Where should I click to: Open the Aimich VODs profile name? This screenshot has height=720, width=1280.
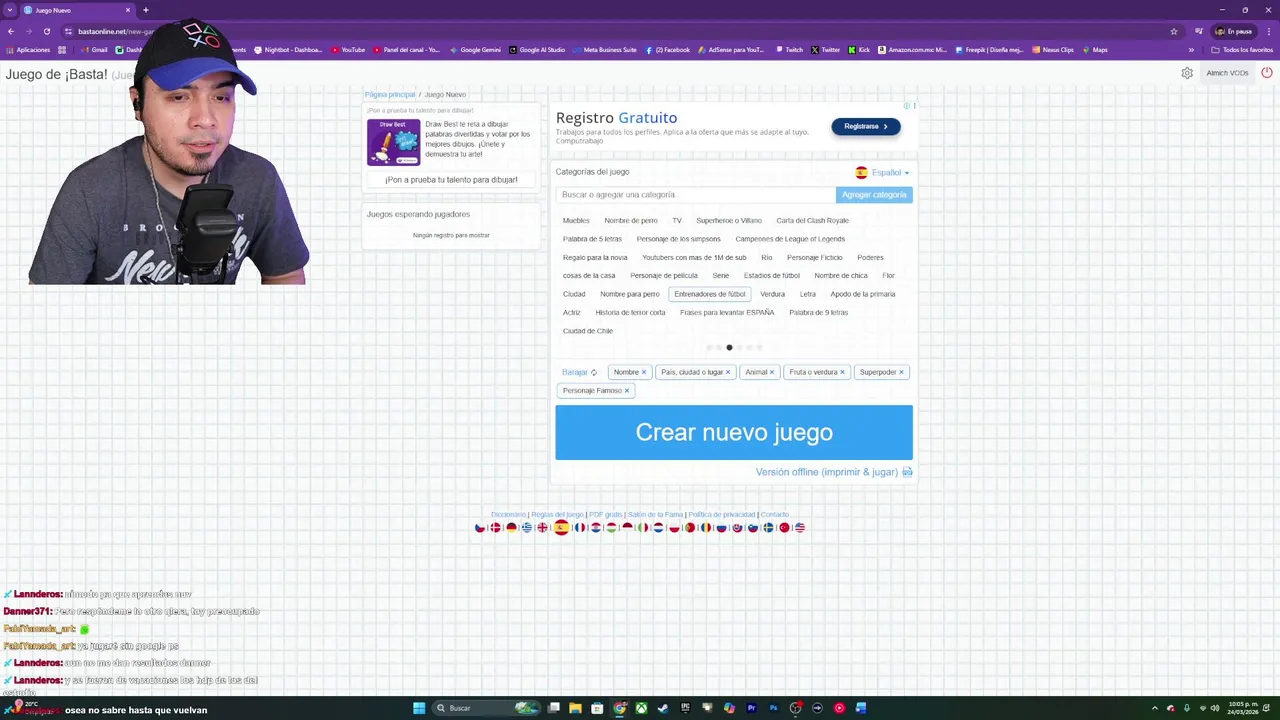click(1227, 73)
